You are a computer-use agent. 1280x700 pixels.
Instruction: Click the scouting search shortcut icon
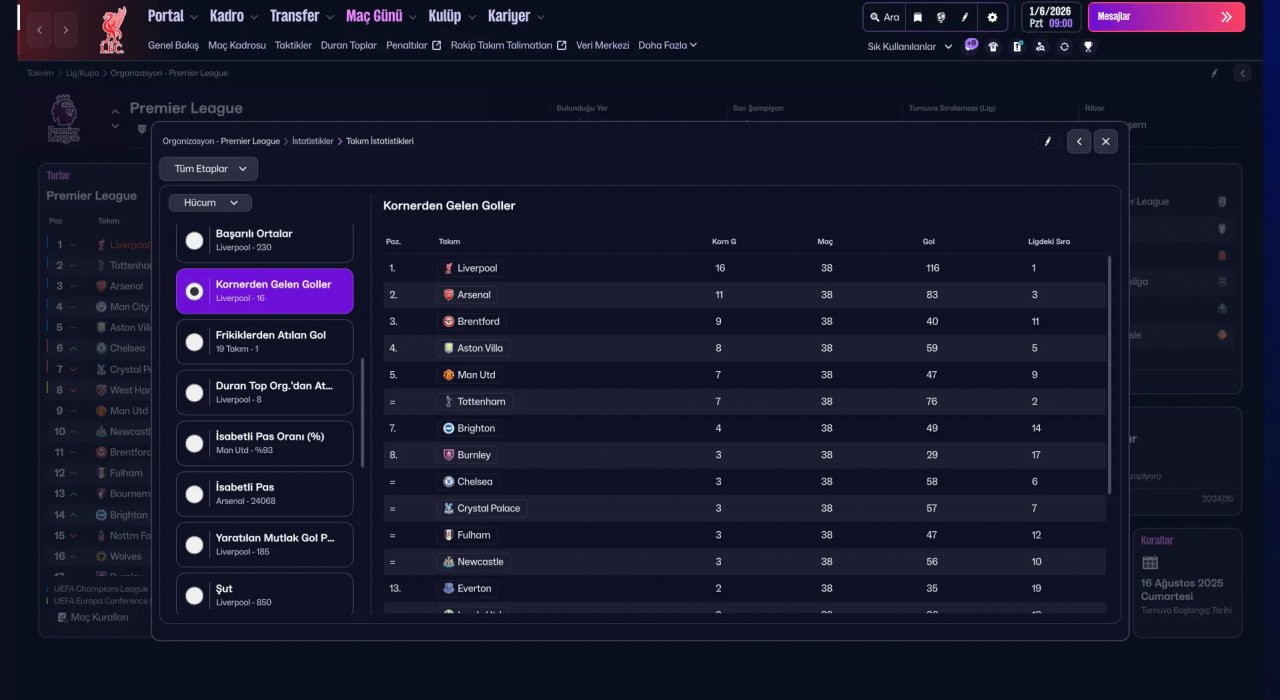pos(1041,46)
